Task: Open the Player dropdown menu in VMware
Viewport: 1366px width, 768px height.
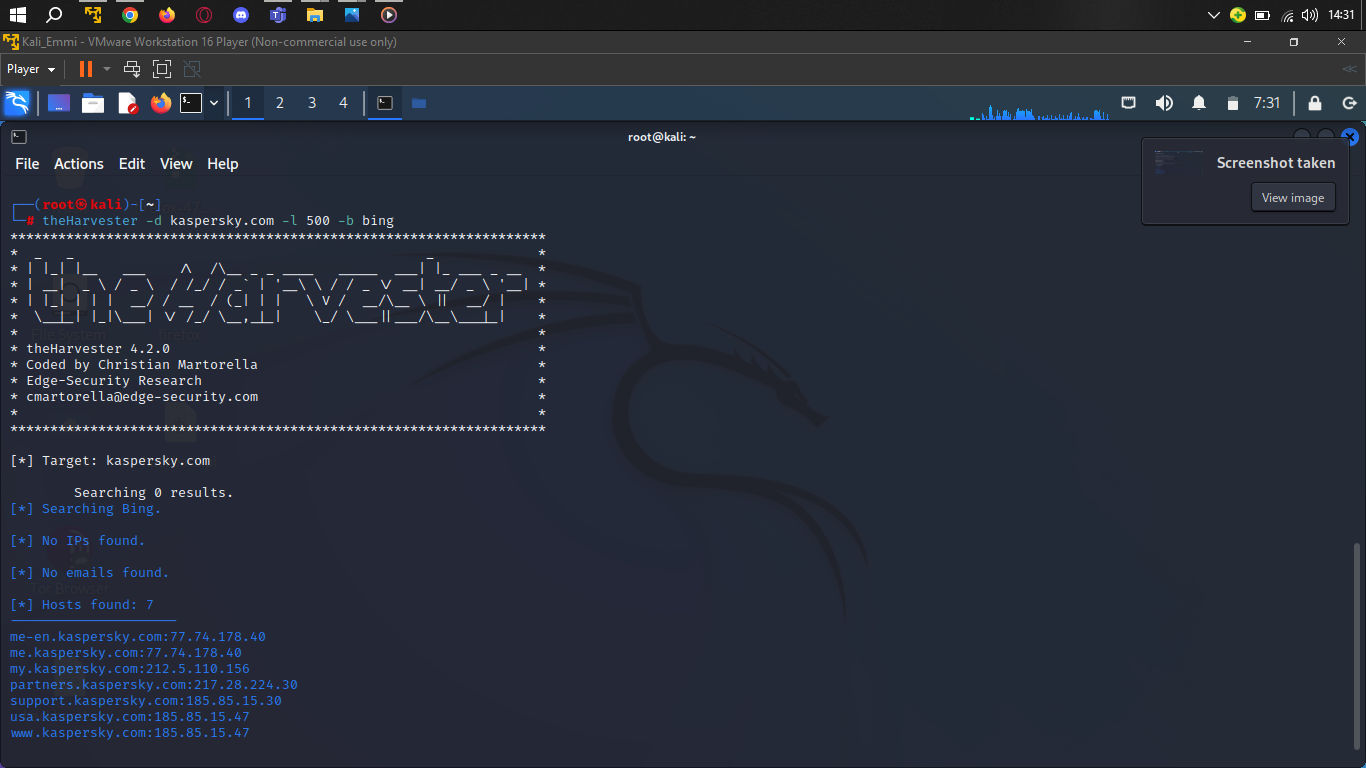Action: pos(31,69)
